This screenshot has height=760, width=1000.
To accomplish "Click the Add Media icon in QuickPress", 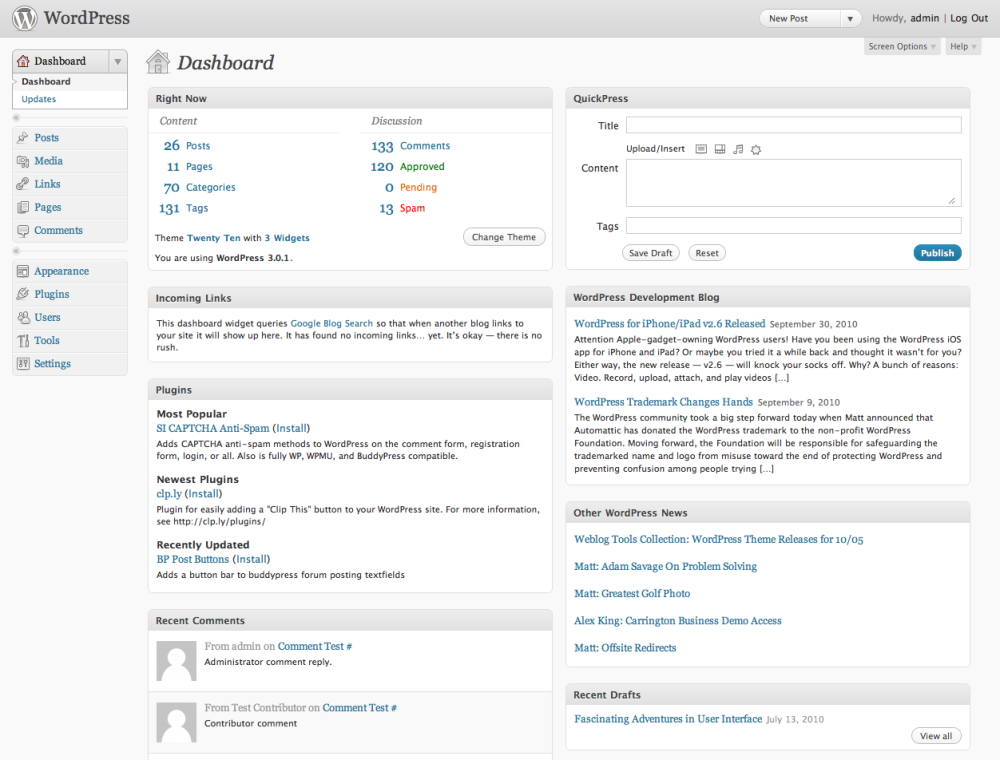I will (x=756, y=149).
